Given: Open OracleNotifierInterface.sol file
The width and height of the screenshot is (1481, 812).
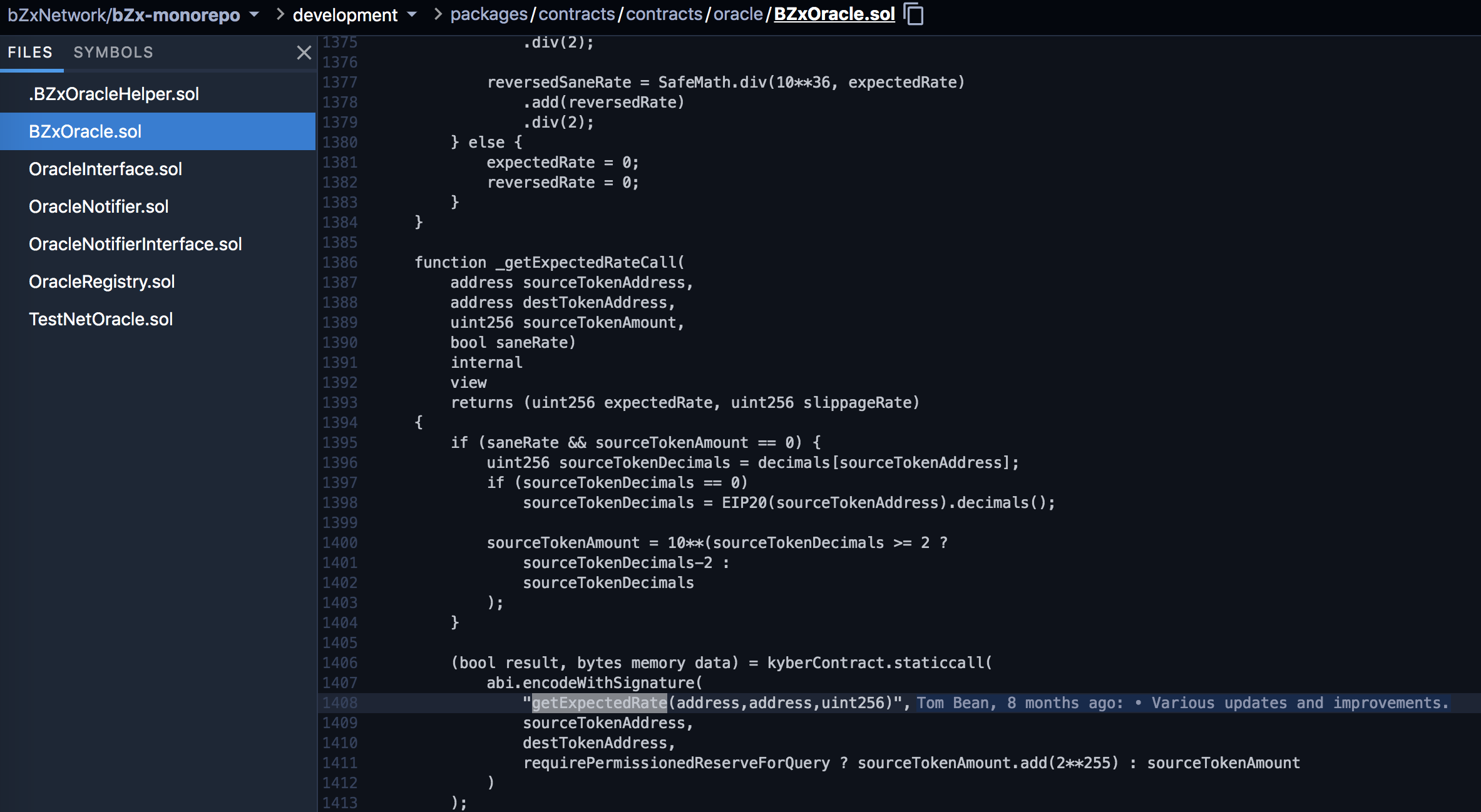Looking at the screenshot, I should pyautogui.click(x=158, y=244).
